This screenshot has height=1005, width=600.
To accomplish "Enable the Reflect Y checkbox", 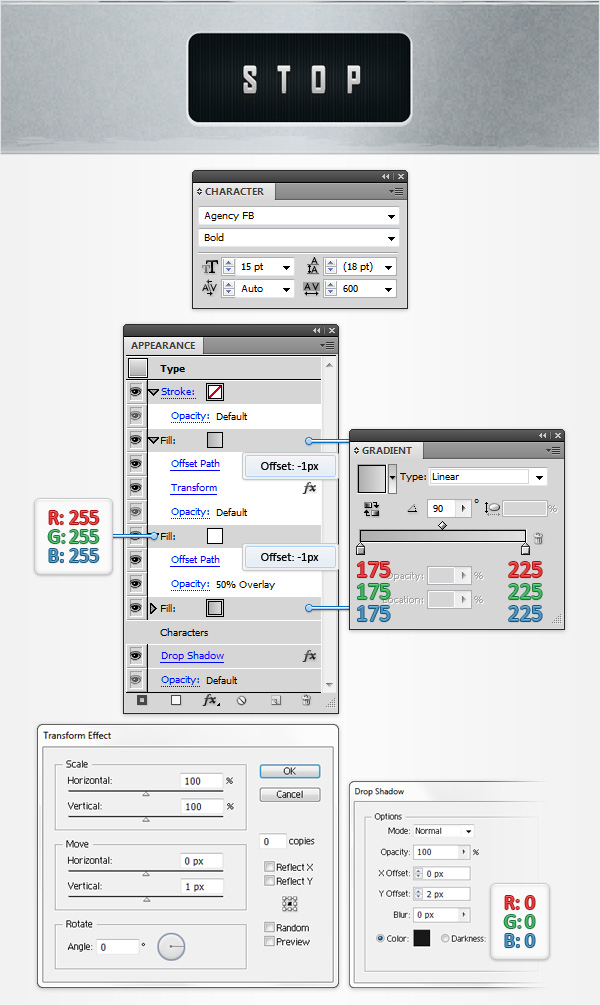I will click(269, 881).
